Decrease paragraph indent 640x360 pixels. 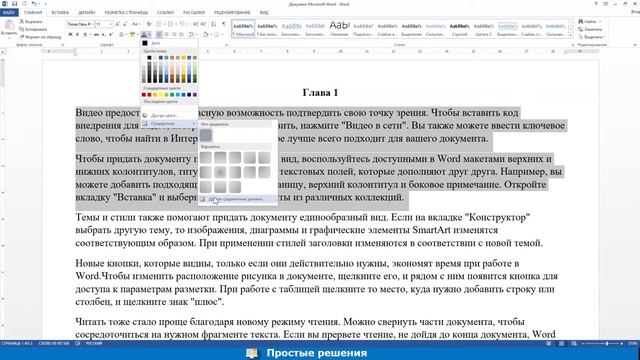pos(196,24)
